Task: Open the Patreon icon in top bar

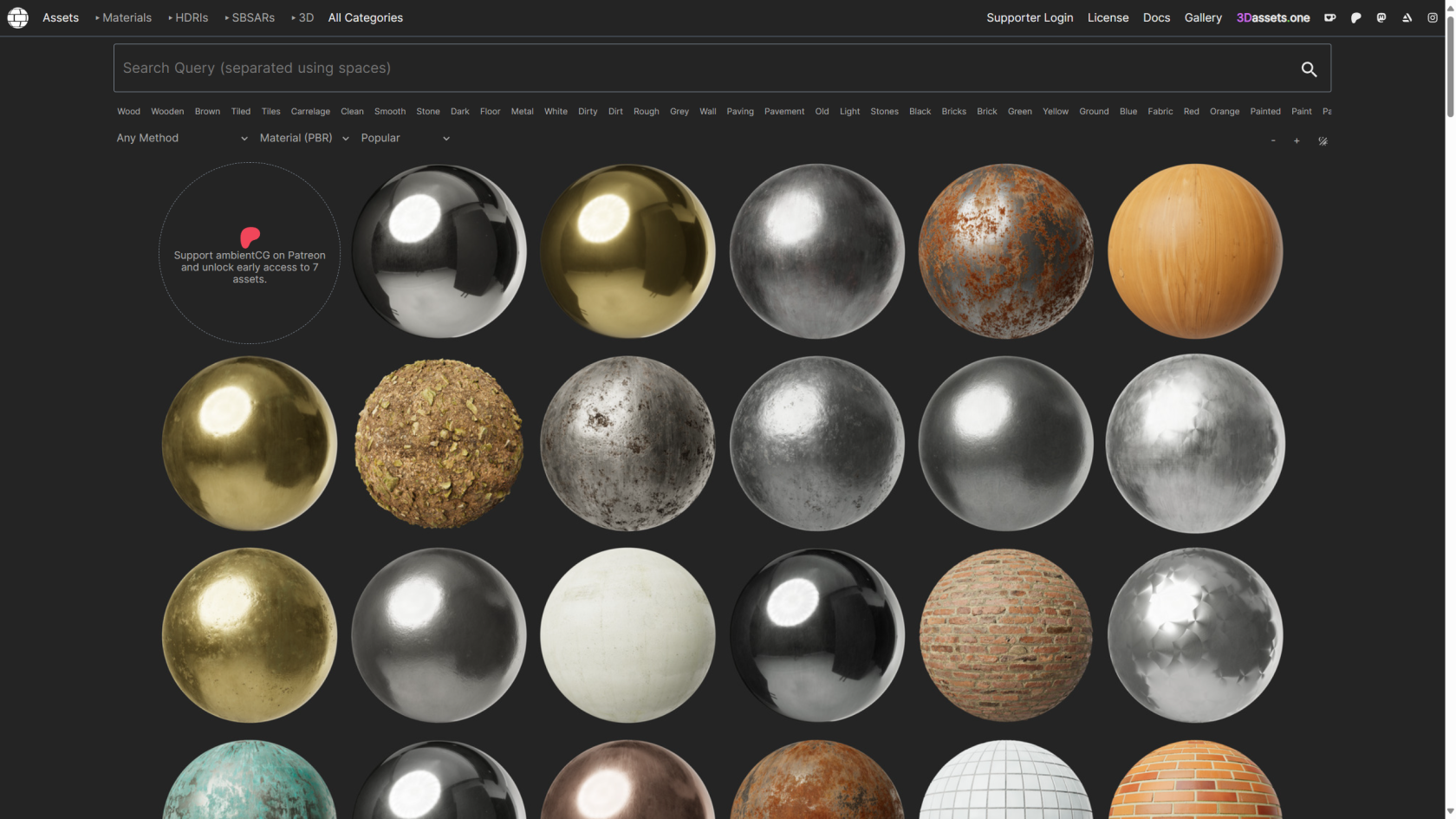Action: coord(1355,17)
